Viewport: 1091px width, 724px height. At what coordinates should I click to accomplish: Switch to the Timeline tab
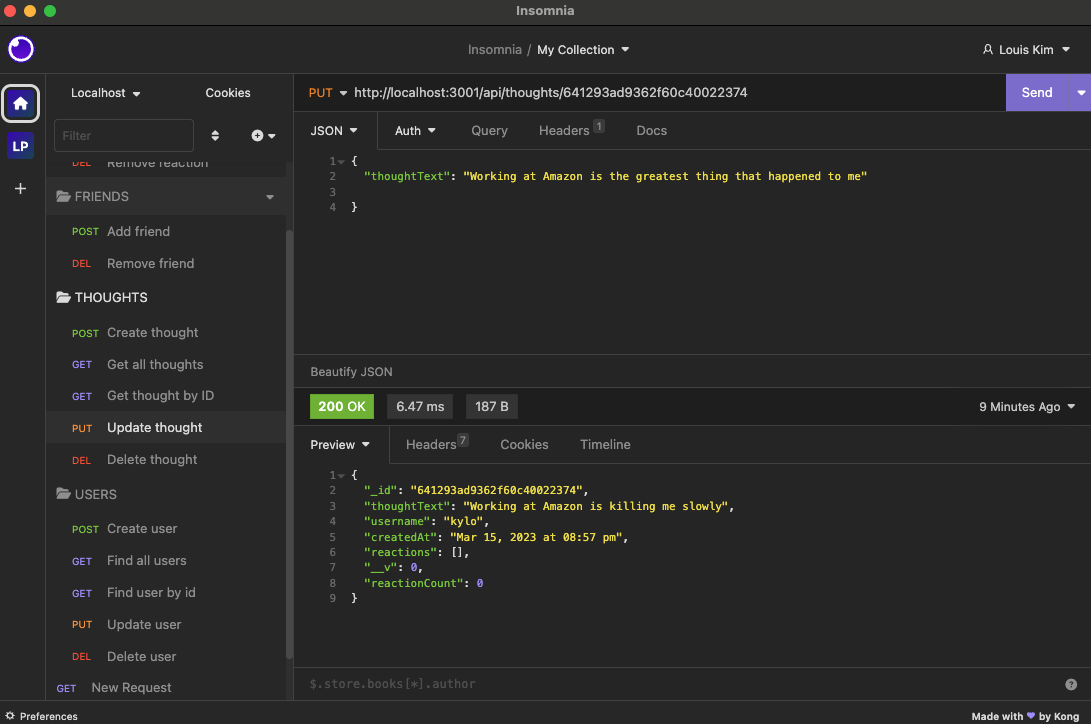(605, 444)
